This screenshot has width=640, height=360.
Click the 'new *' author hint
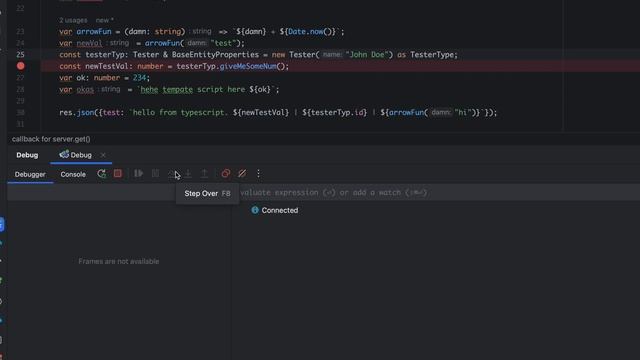tap(105, 20)
